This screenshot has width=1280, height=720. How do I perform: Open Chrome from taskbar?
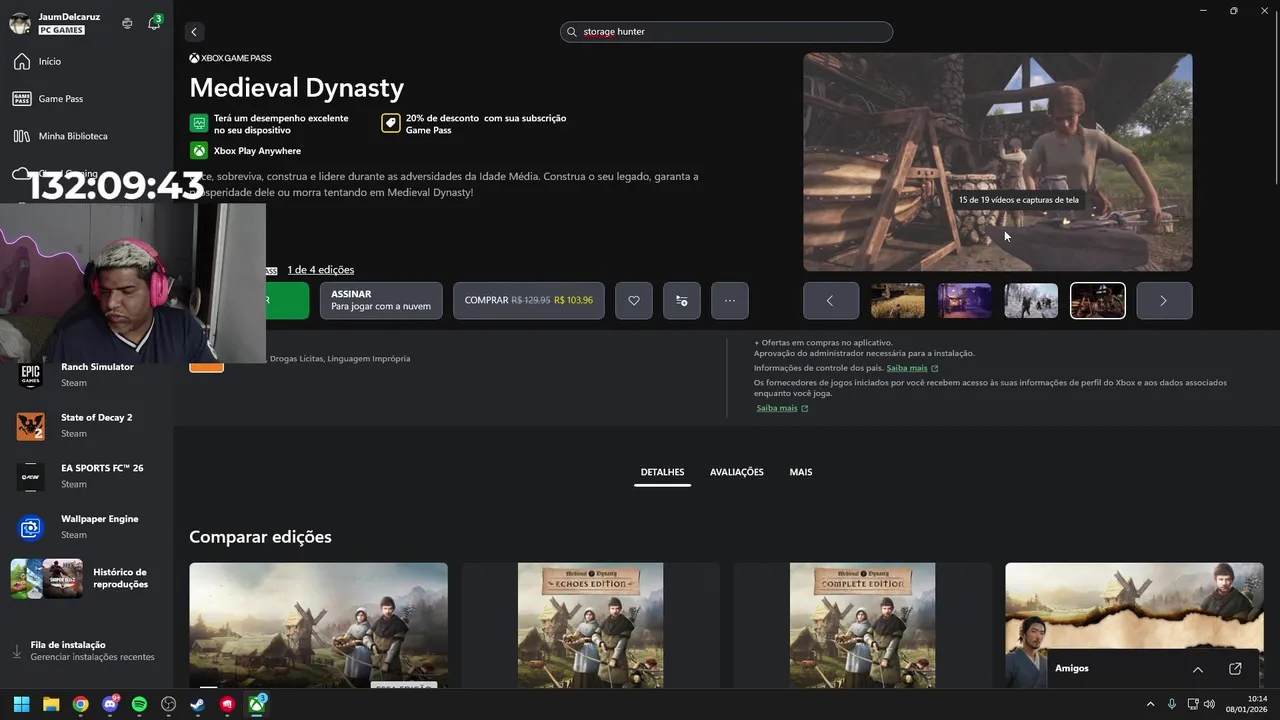pyautogui.click(x=80, y=704)
